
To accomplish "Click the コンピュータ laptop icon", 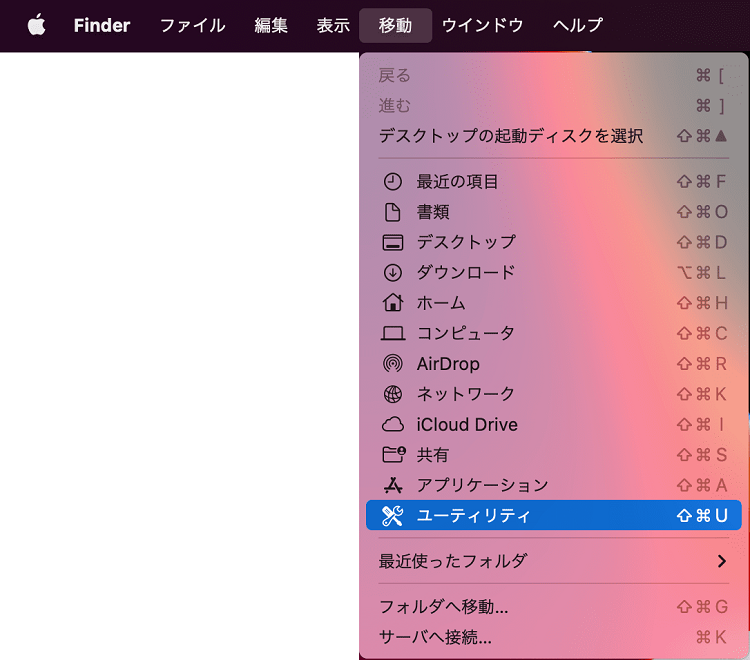I will [x=393, y=333].
